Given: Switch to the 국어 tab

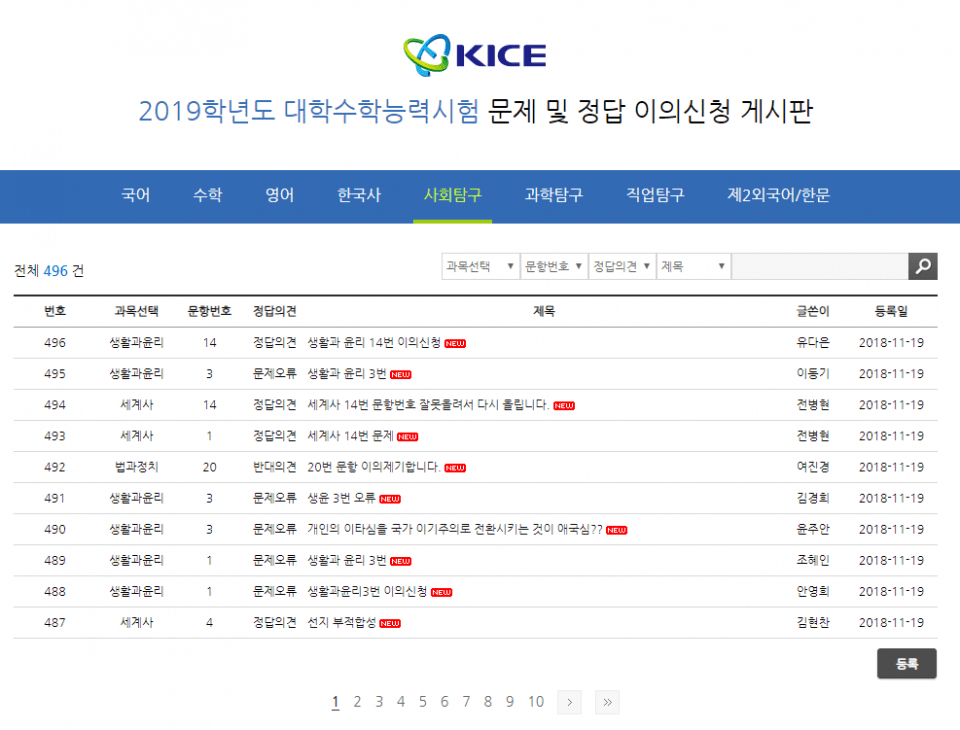Looking at the screenshot, I should (135, 195).
